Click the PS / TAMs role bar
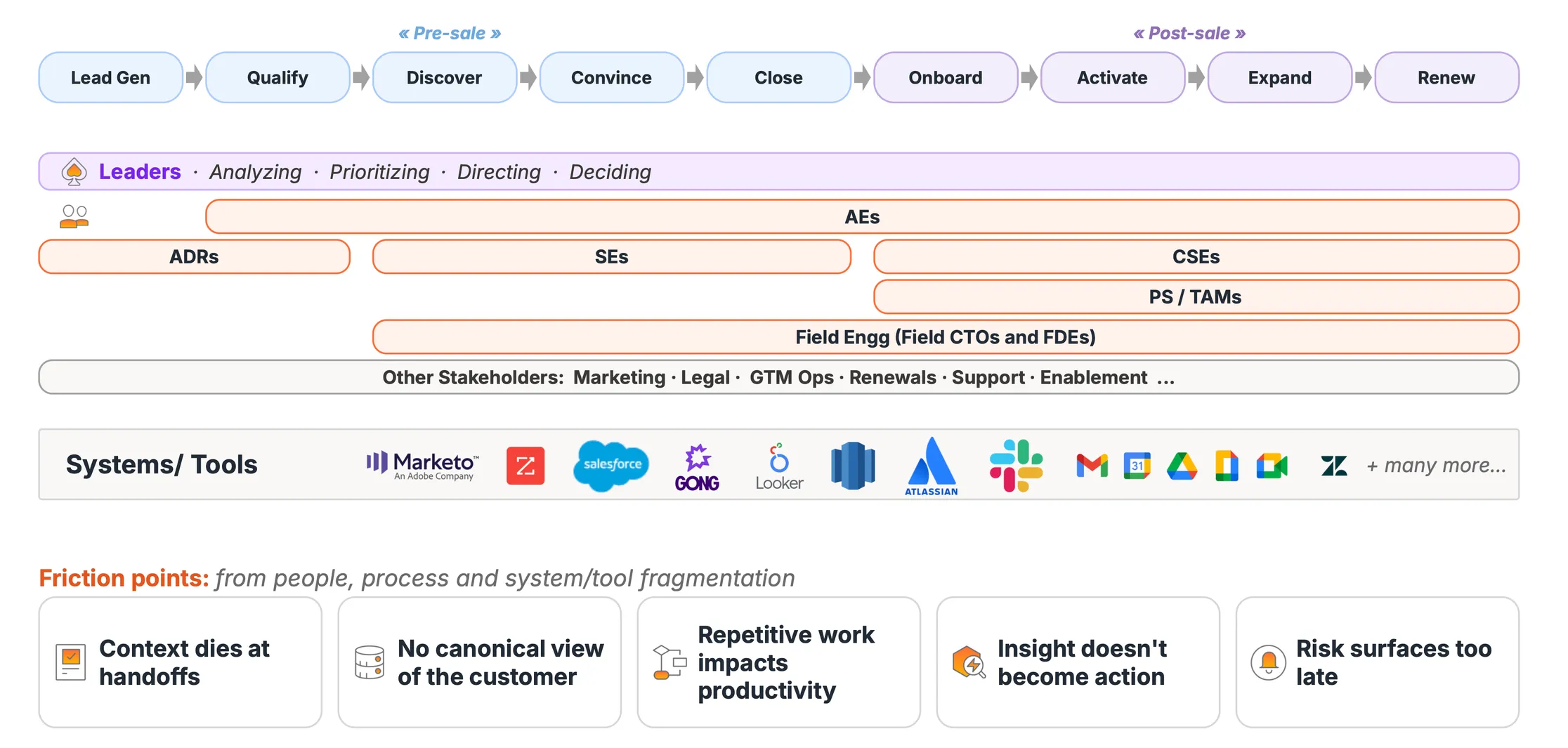Screen dimensions: 1568x748 (1196, 296)
